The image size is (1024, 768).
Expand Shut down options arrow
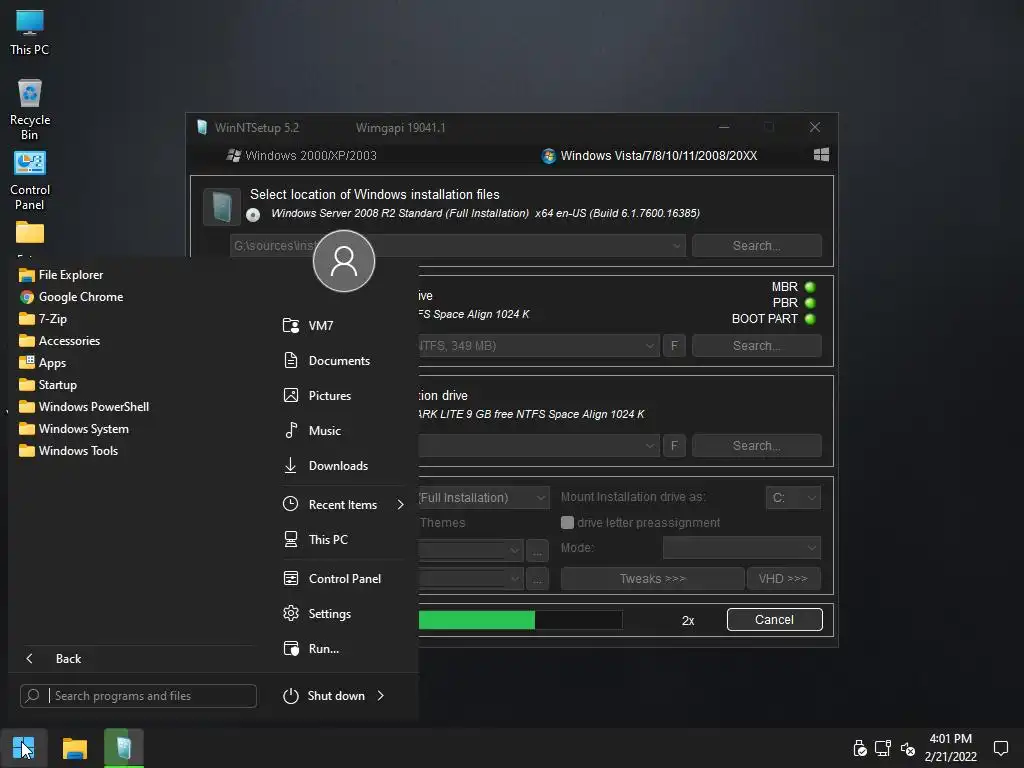click(x=380, y=696)
